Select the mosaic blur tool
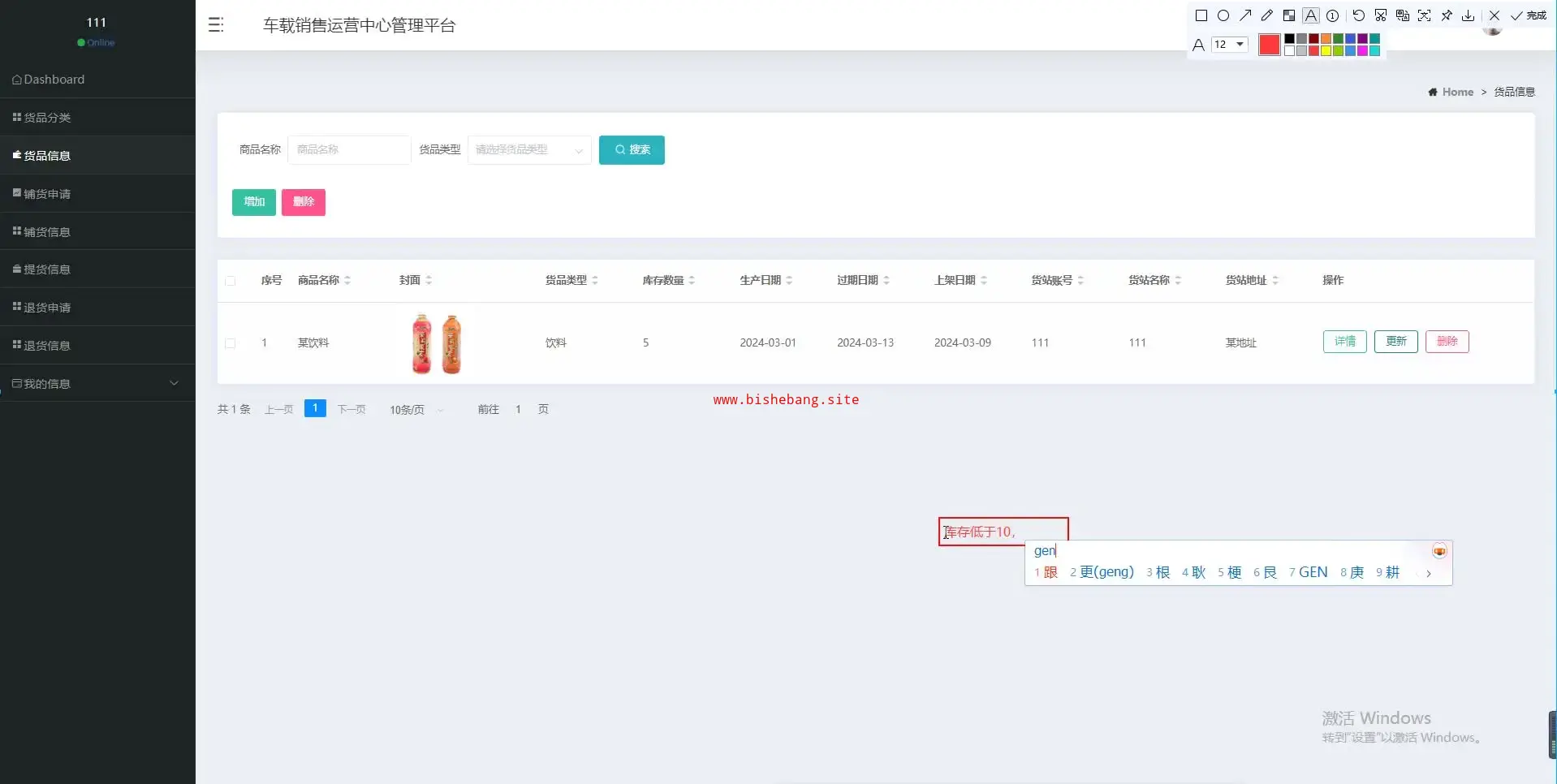This screenshot has width=1557, height=784. click(x=1289, y=15)
